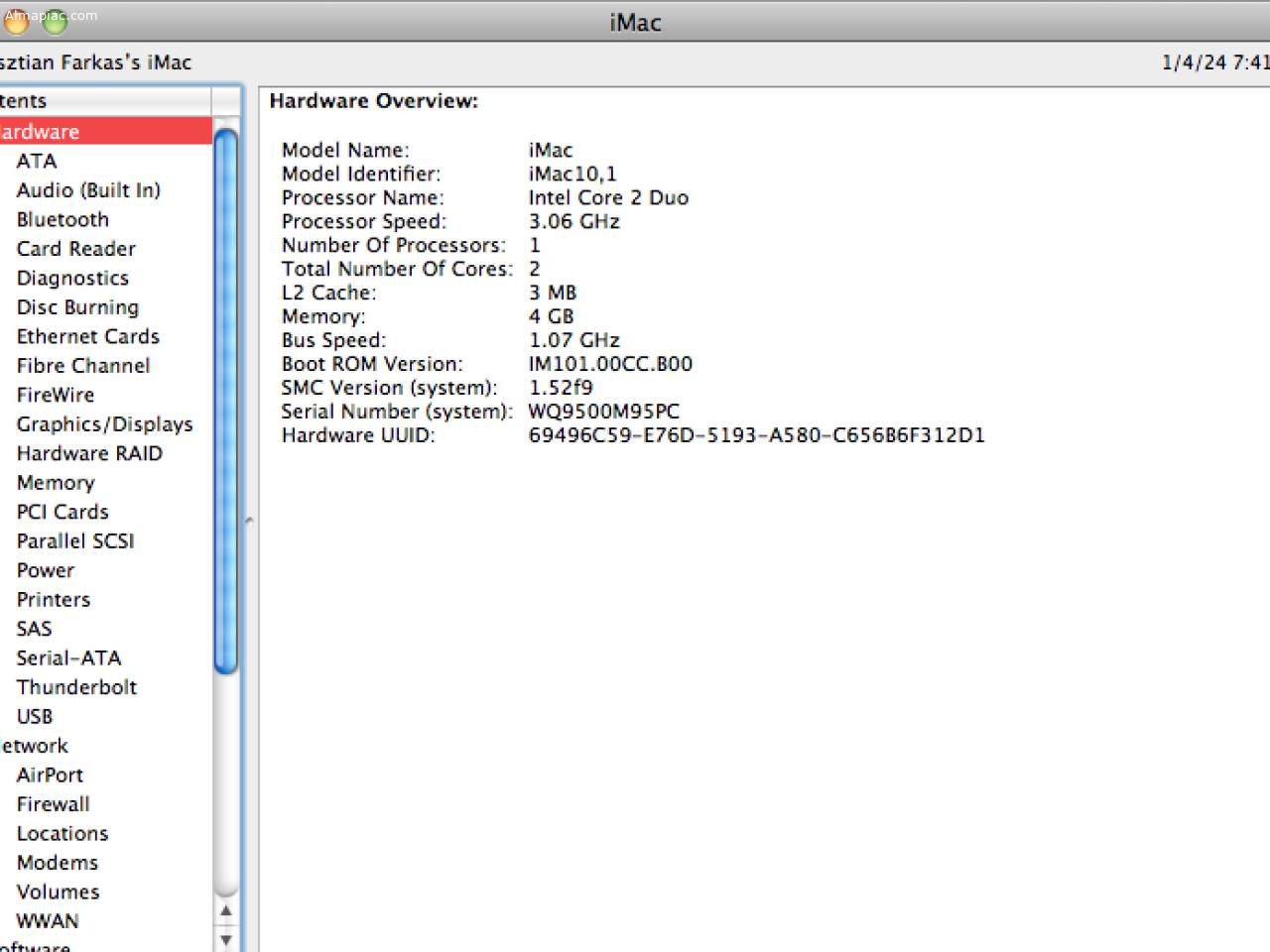Click SMC version value 1.52f9
1270x952 pixels.
click(x=561, y=389)
